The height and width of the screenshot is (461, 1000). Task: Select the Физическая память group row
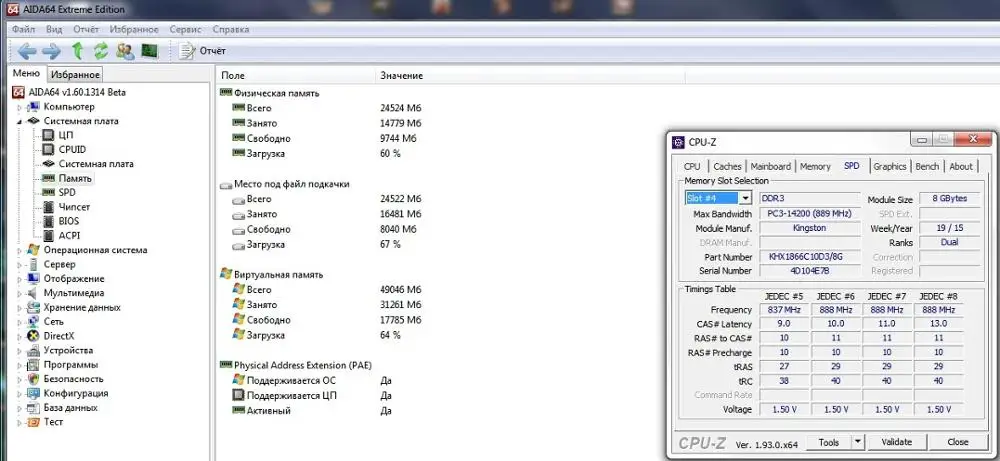pos(276,93)
